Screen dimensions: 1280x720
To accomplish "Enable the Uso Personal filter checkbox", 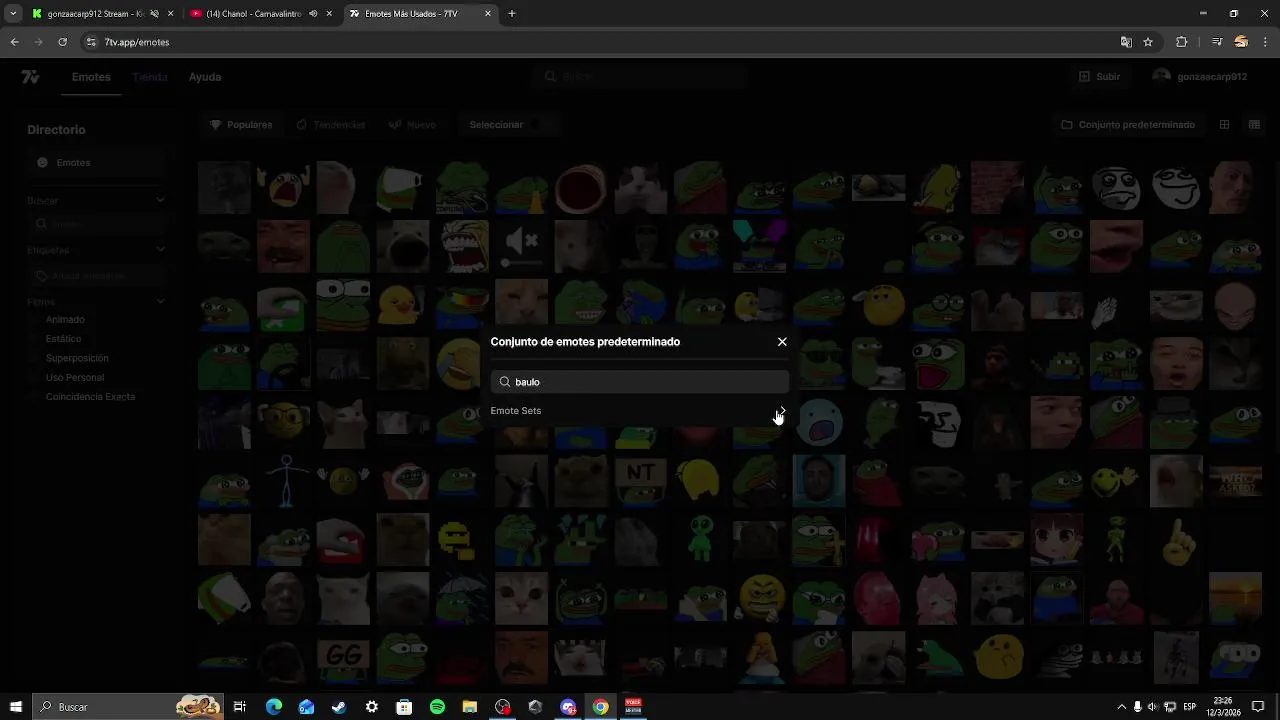I will (36, 378).
